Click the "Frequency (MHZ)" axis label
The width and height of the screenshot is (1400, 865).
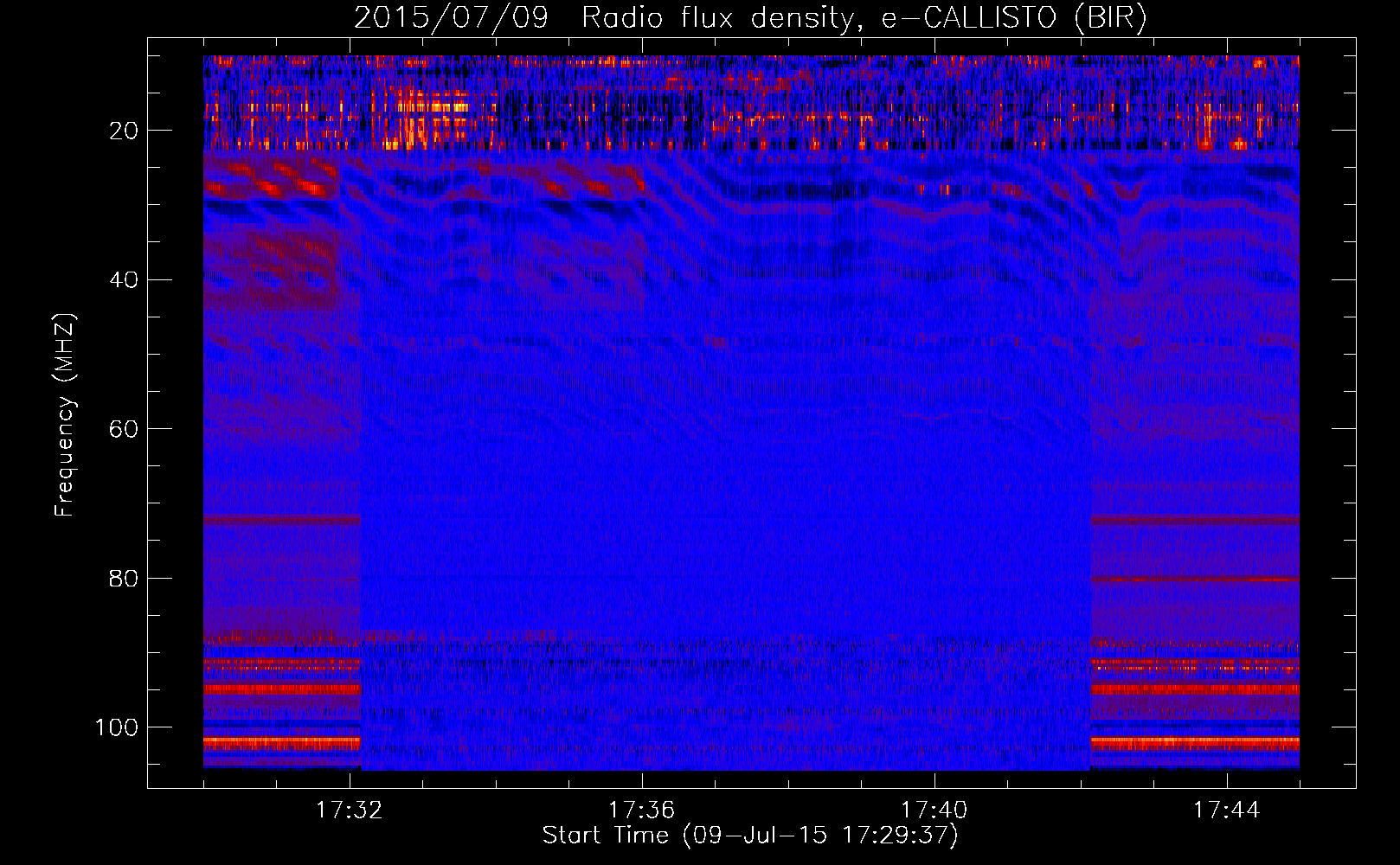click(65, 415)
